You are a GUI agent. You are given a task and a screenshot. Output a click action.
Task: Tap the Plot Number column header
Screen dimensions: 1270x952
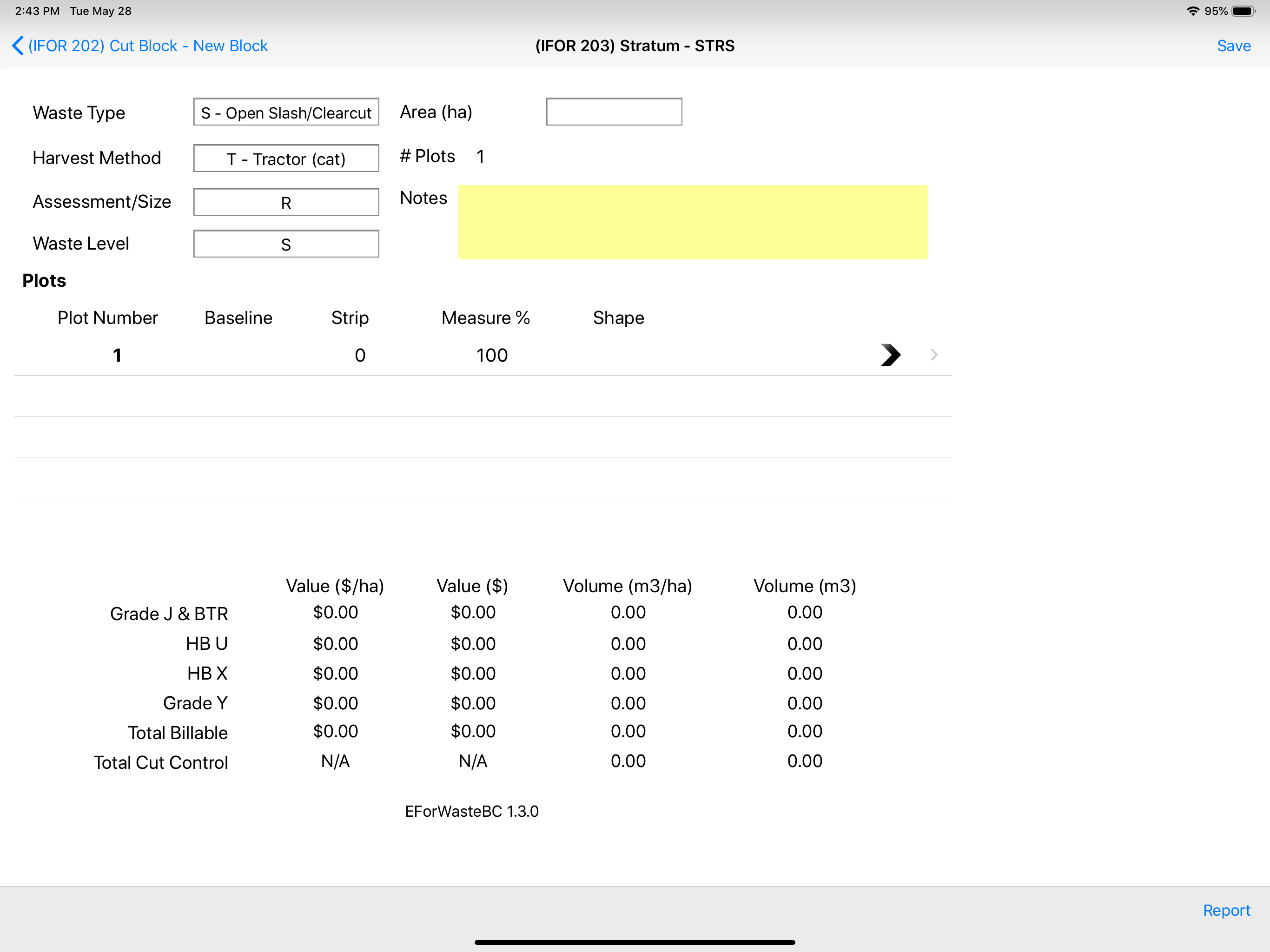point(107,317)
